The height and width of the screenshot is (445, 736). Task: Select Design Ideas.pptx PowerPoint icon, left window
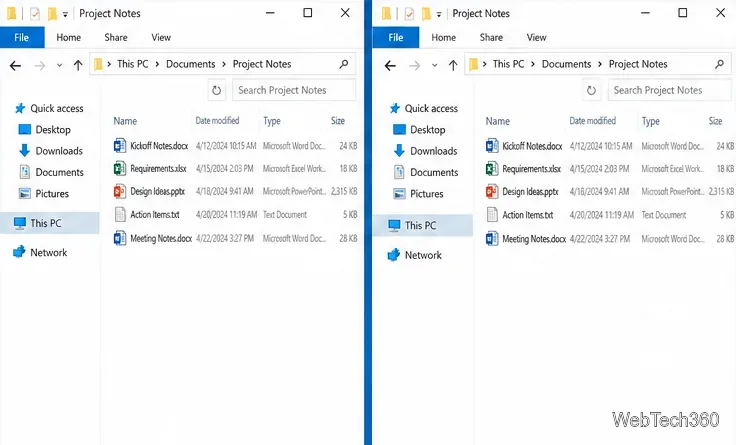pyautogui.click(x=120, y=191)
